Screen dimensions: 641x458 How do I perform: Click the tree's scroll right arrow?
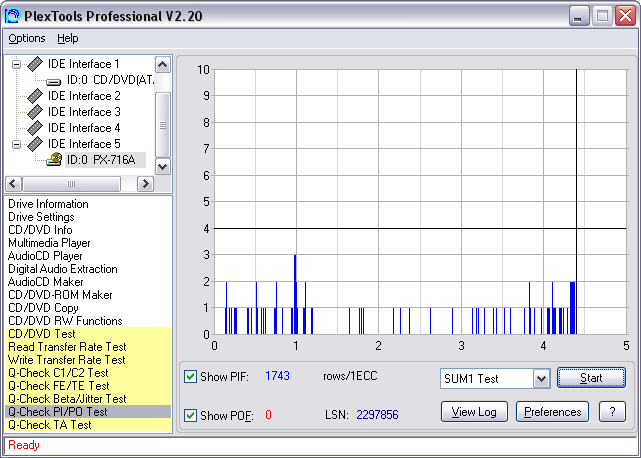(x=145, y=184)
